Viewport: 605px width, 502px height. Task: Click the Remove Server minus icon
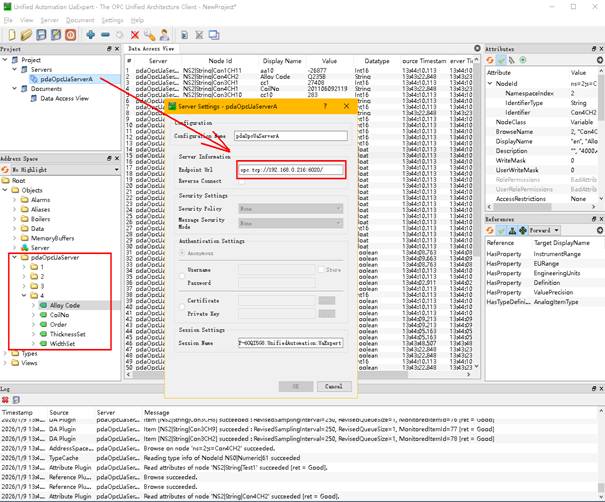tap(107, 34)
